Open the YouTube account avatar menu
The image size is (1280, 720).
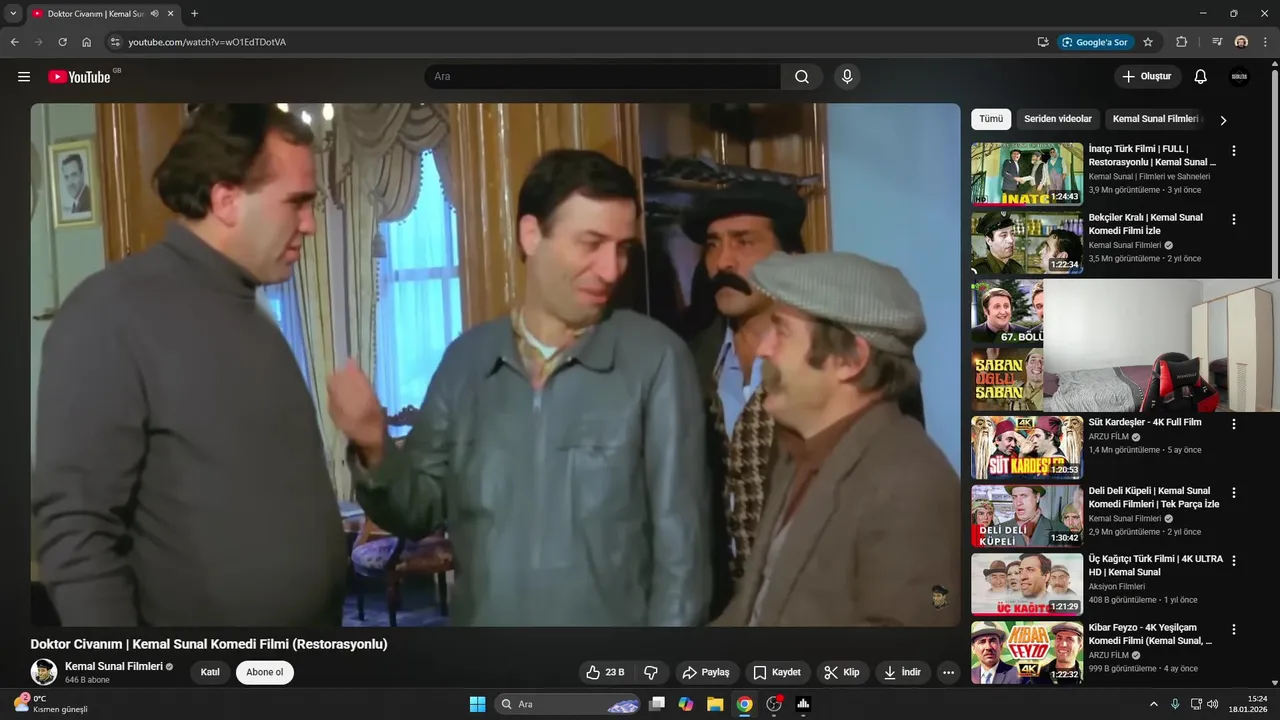pos(1239,77)
